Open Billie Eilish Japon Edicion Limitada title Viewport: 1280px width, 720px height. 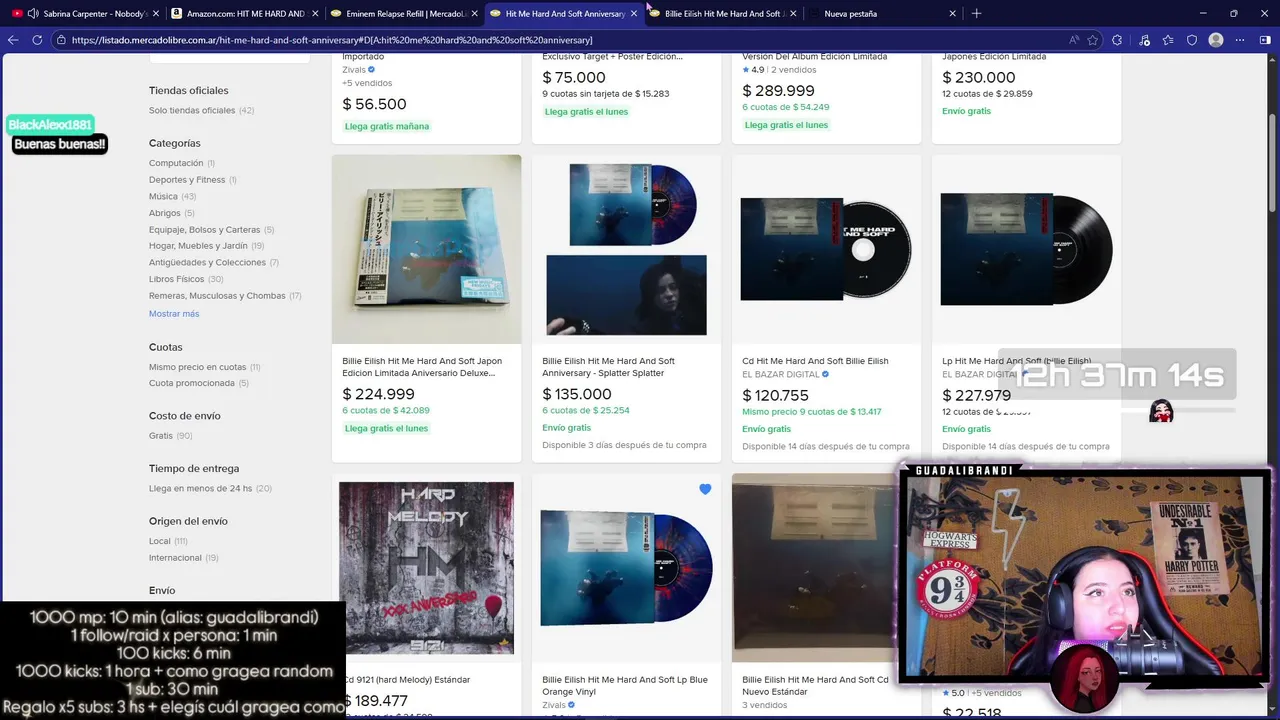[x=422, y=367]
